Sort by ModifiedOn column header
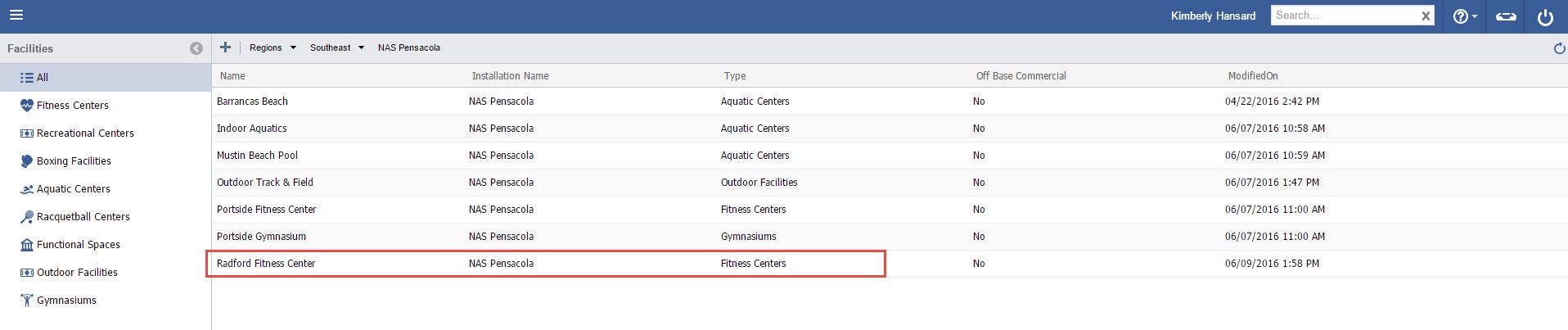This screenshot has height=330, width=1568. point(1252,76)
